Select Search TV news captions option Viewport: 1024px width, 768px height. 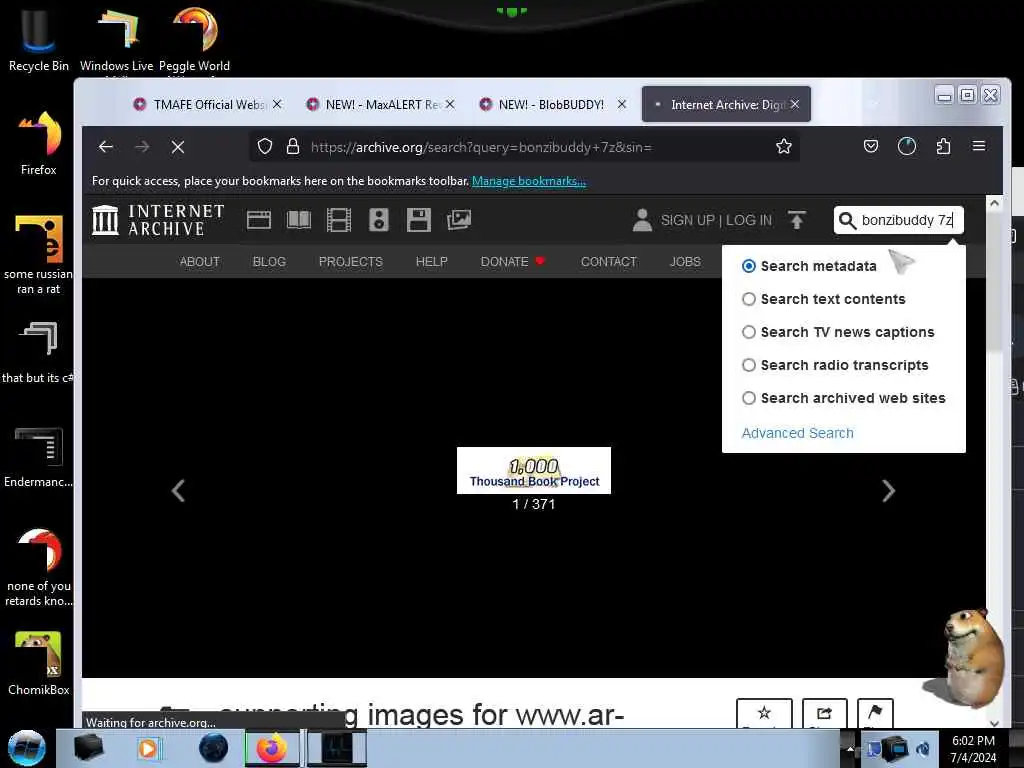click(749, 332)
